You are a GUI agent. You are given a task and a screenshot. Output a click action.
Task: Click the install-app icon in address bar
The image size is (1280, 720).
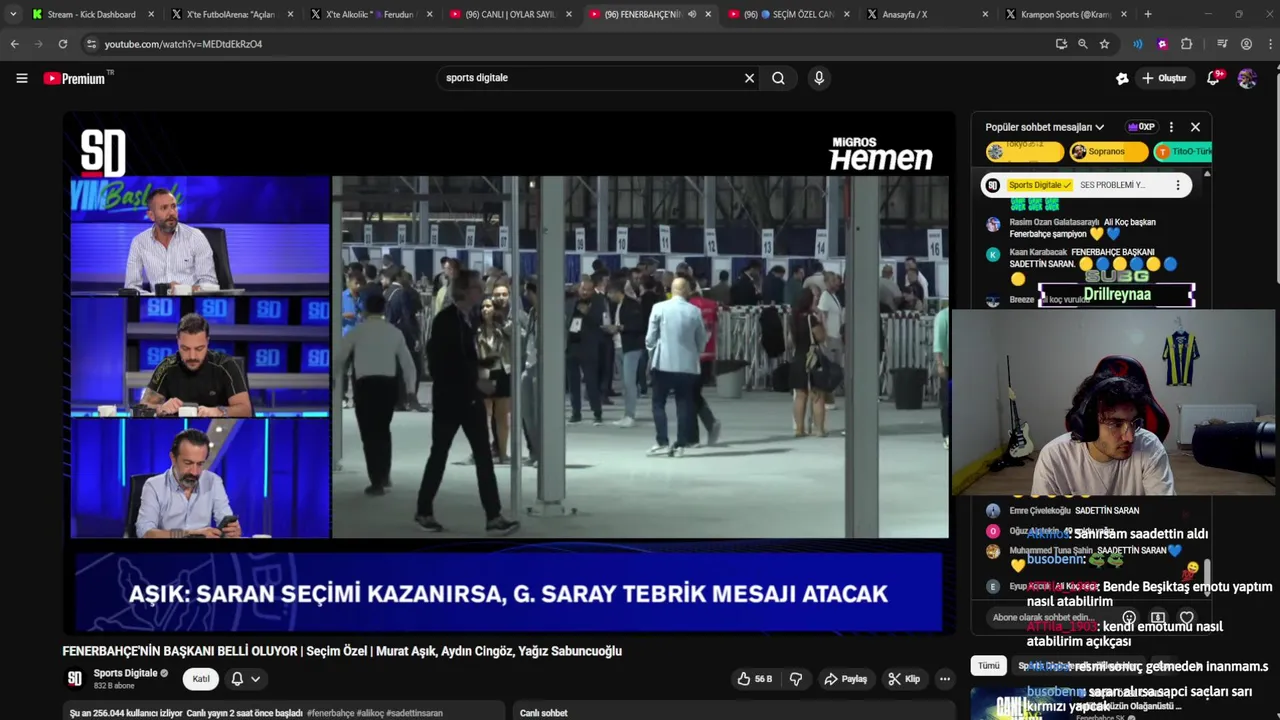click(x=1061, y=44)
